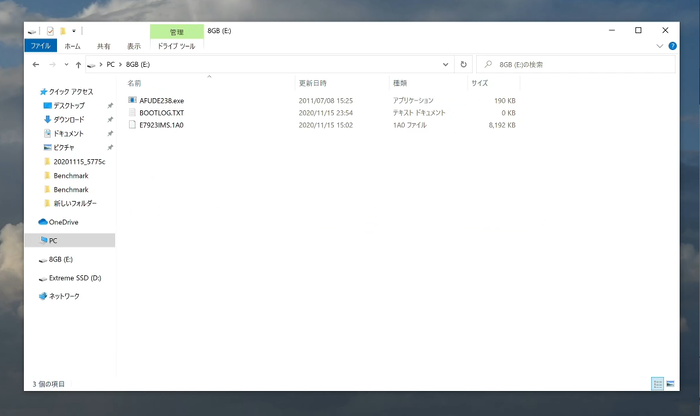Go forward with the right arrow
The height and width of the screenshot is (416, 700).
[52, 65]
